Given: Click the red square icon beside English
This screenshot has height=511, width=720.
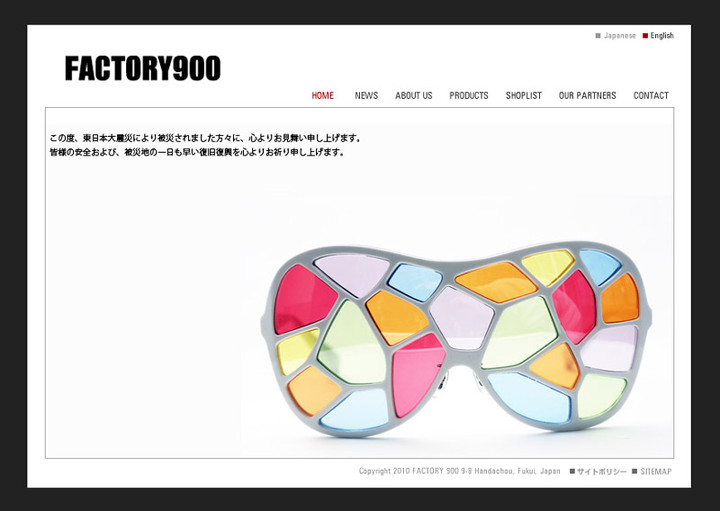Looking at the screenshot, I should point(645,36).
